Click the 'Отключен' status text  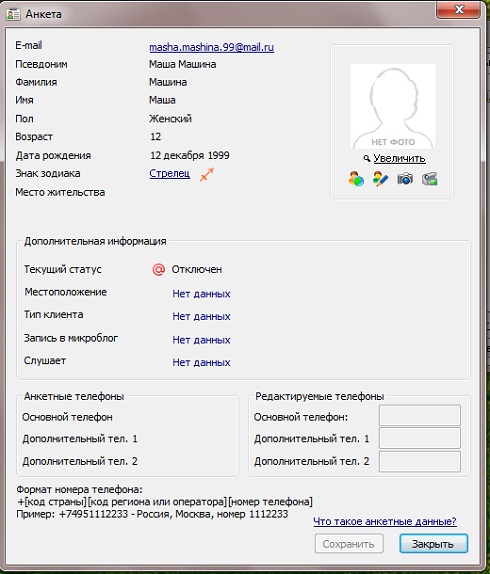197,269
